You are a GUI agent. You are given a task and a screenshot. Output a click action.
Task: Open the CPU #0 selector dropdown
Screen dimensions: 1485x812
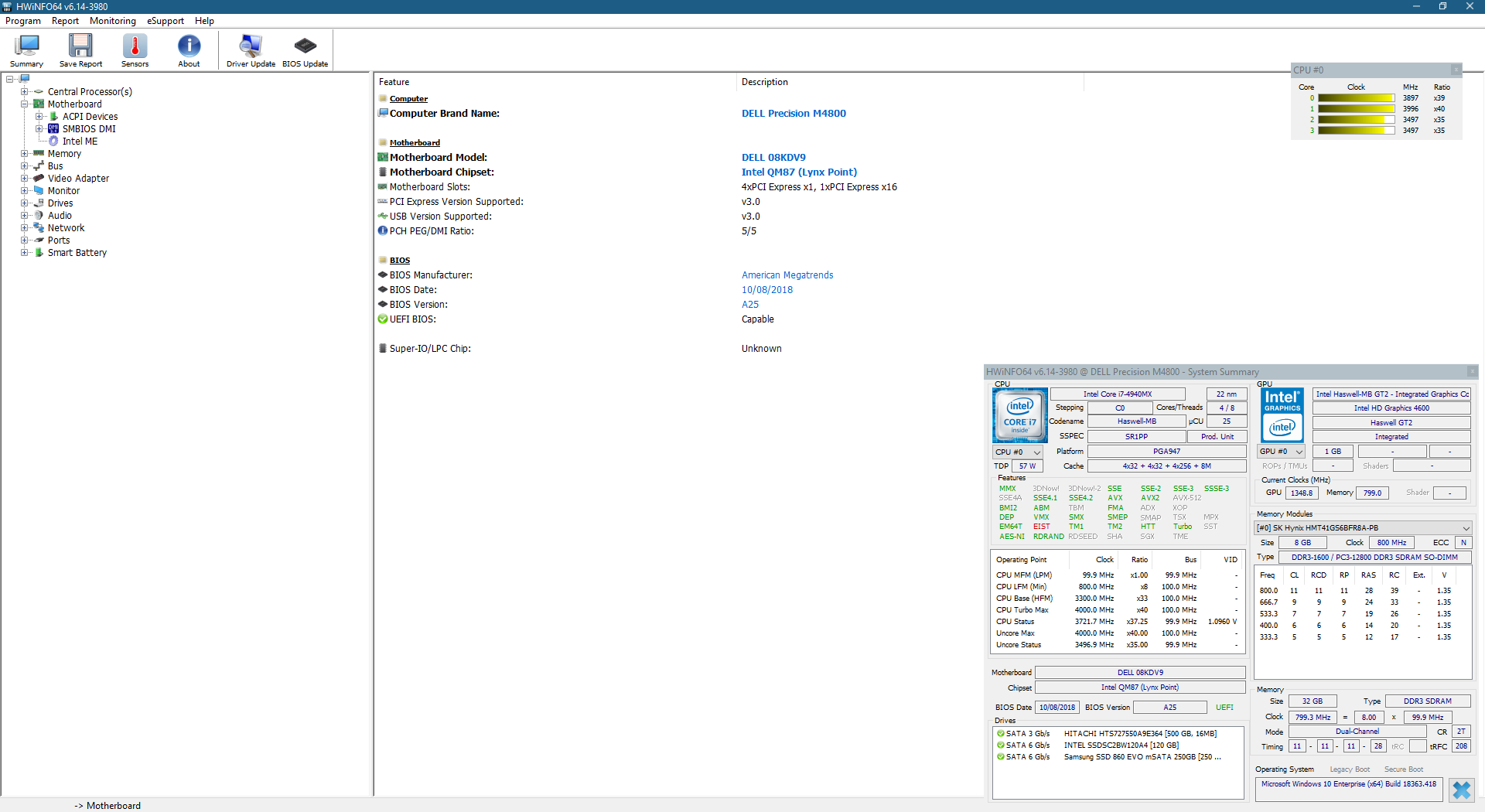pyautogui.click(x=1018, y=452)
